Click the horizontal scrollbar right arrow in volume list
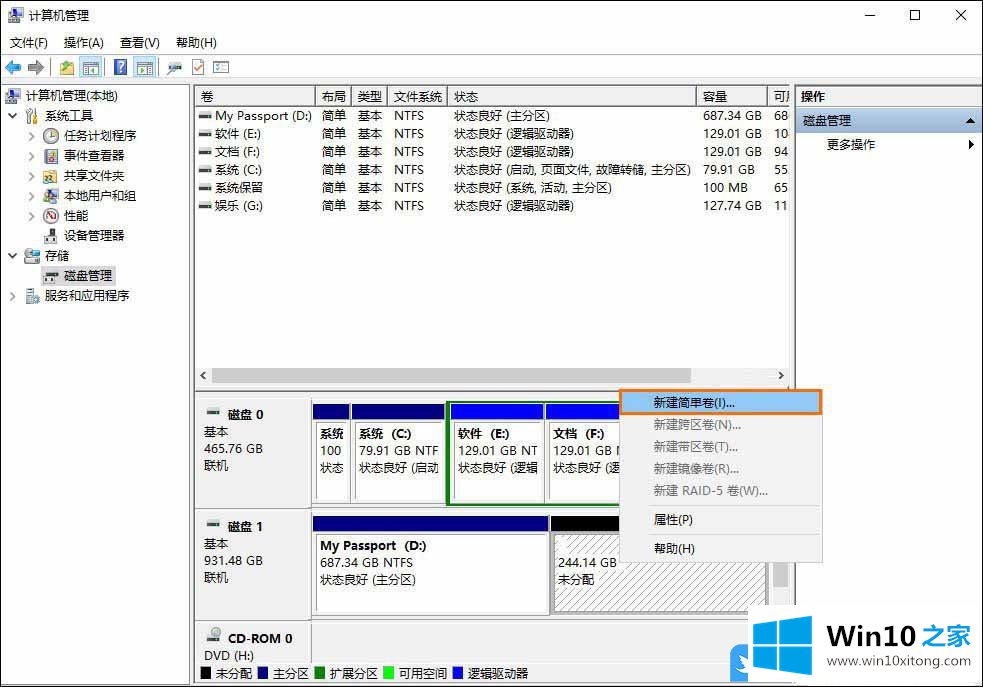Image resolution: width=983 pixels, height=687 pixels. pyautogui.click(x=781, y=376)
